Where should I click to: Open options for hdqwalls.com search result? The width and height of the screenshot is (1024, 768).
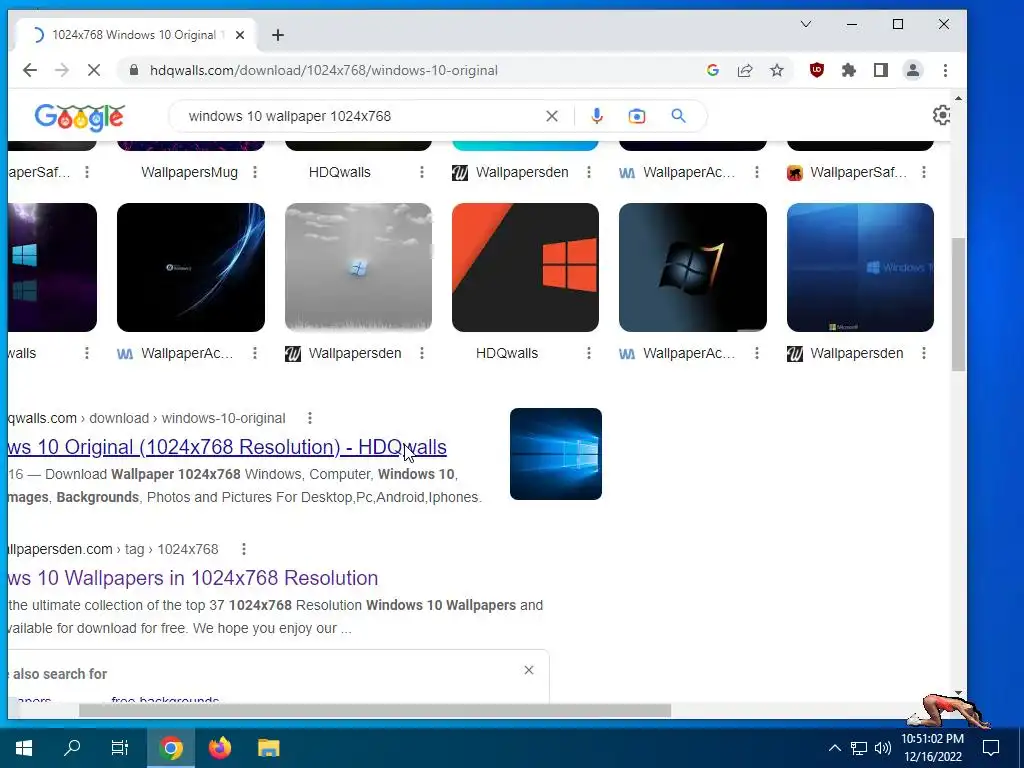coord(310,418)
